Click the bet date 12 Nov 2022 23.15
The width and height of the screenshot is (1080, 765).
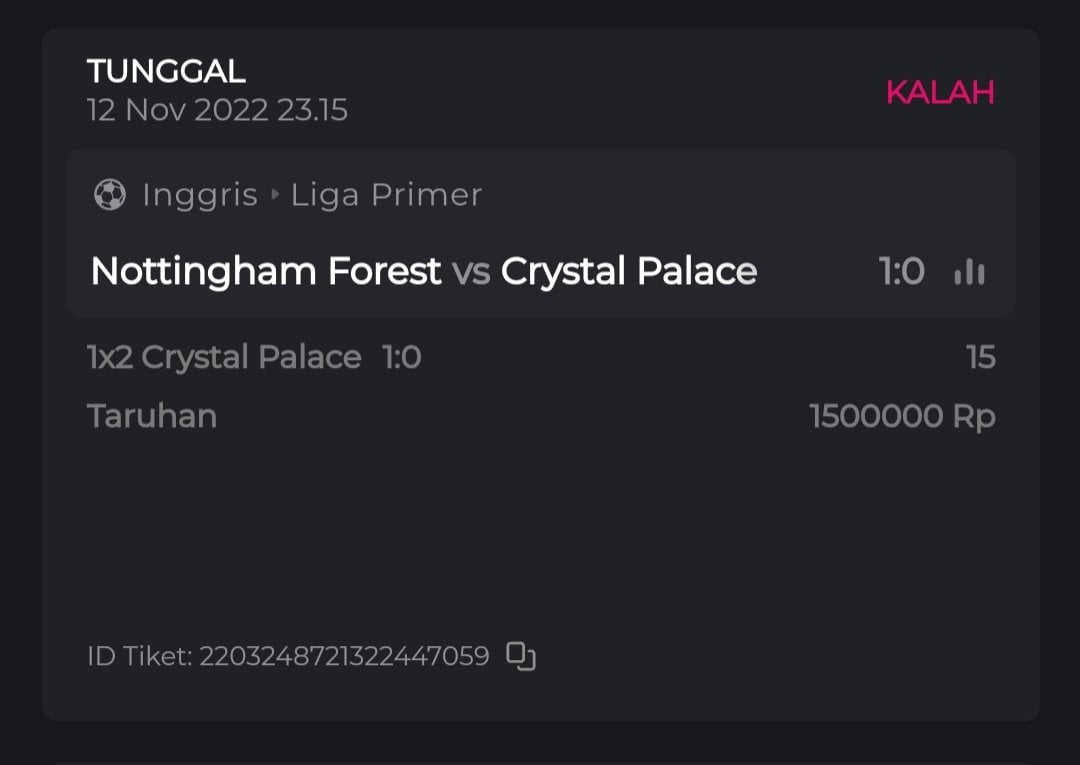[x=217, y=110]
